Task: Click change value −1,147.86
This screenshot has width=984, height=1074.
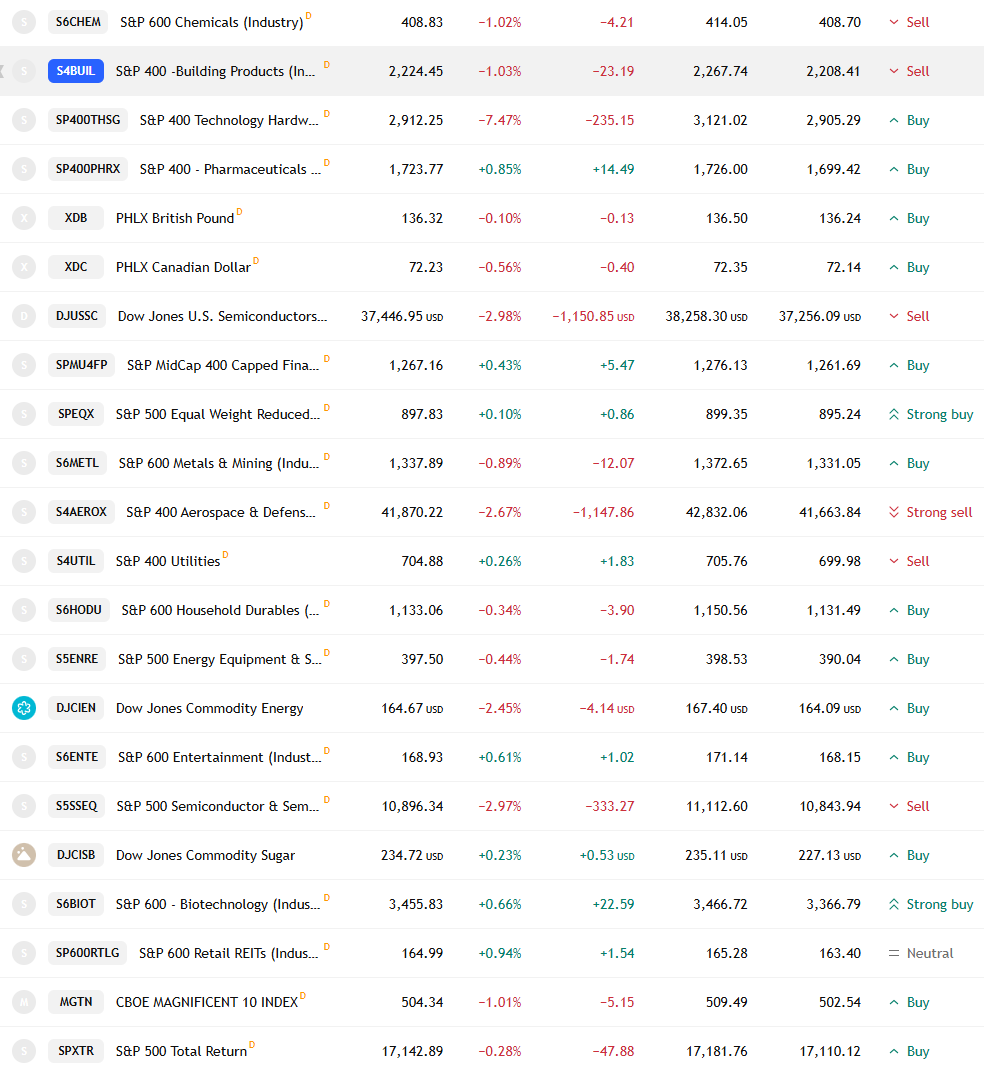Action: 603,512
